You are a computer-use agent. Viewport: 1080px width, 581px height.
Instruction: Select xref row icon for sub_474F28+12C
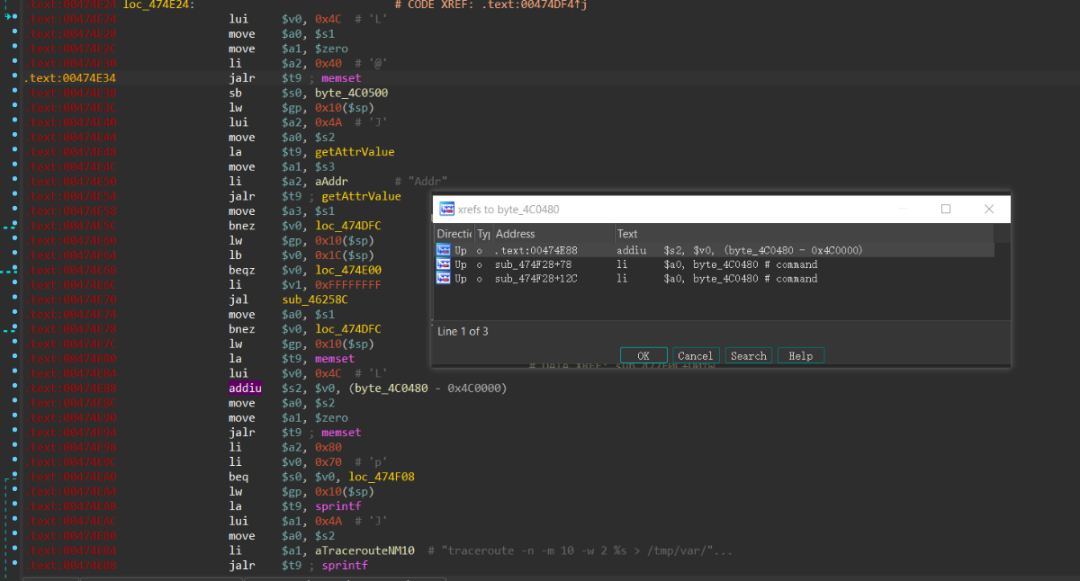[x=443, y=278]
